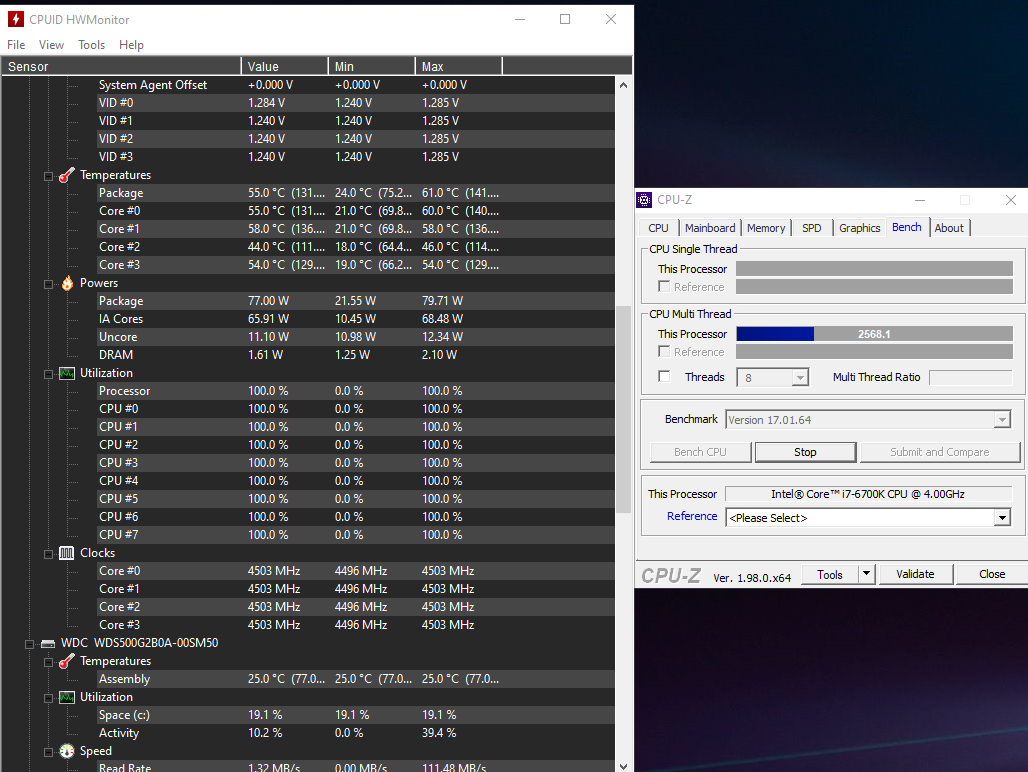
Task: Open the HWMonitor Tools menu
Action: pyautogui.click(x=91, y=45)
